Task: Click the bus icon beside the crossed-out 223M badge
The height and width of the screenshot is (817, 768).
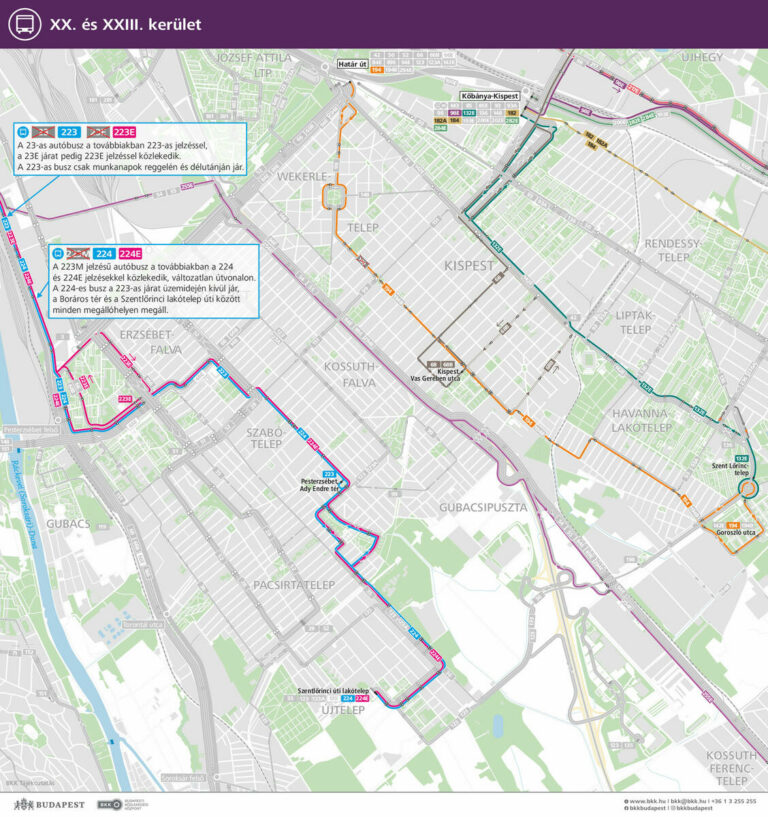Action: [x=57, y=253]
